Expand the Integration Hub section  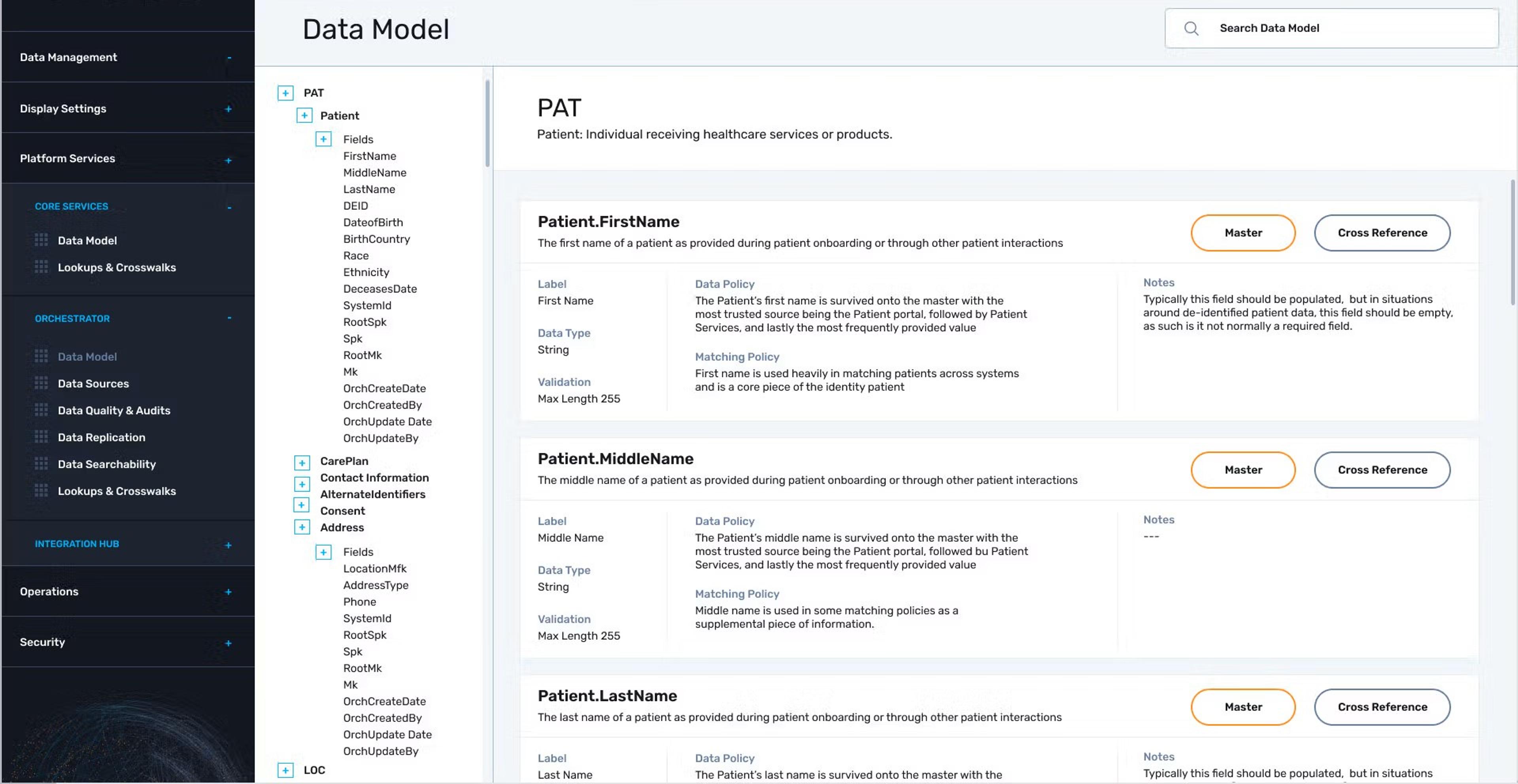coord(228,545)
